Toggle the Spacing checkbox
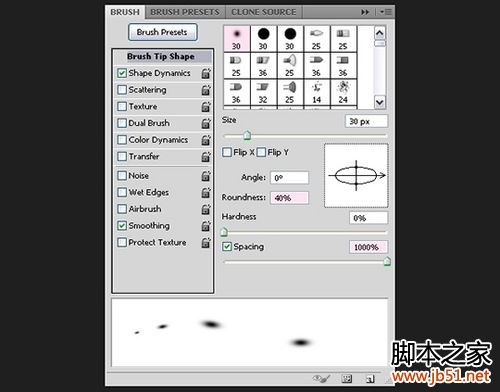The height and width of the screenshot is (392, 500). tap(227, 247)
